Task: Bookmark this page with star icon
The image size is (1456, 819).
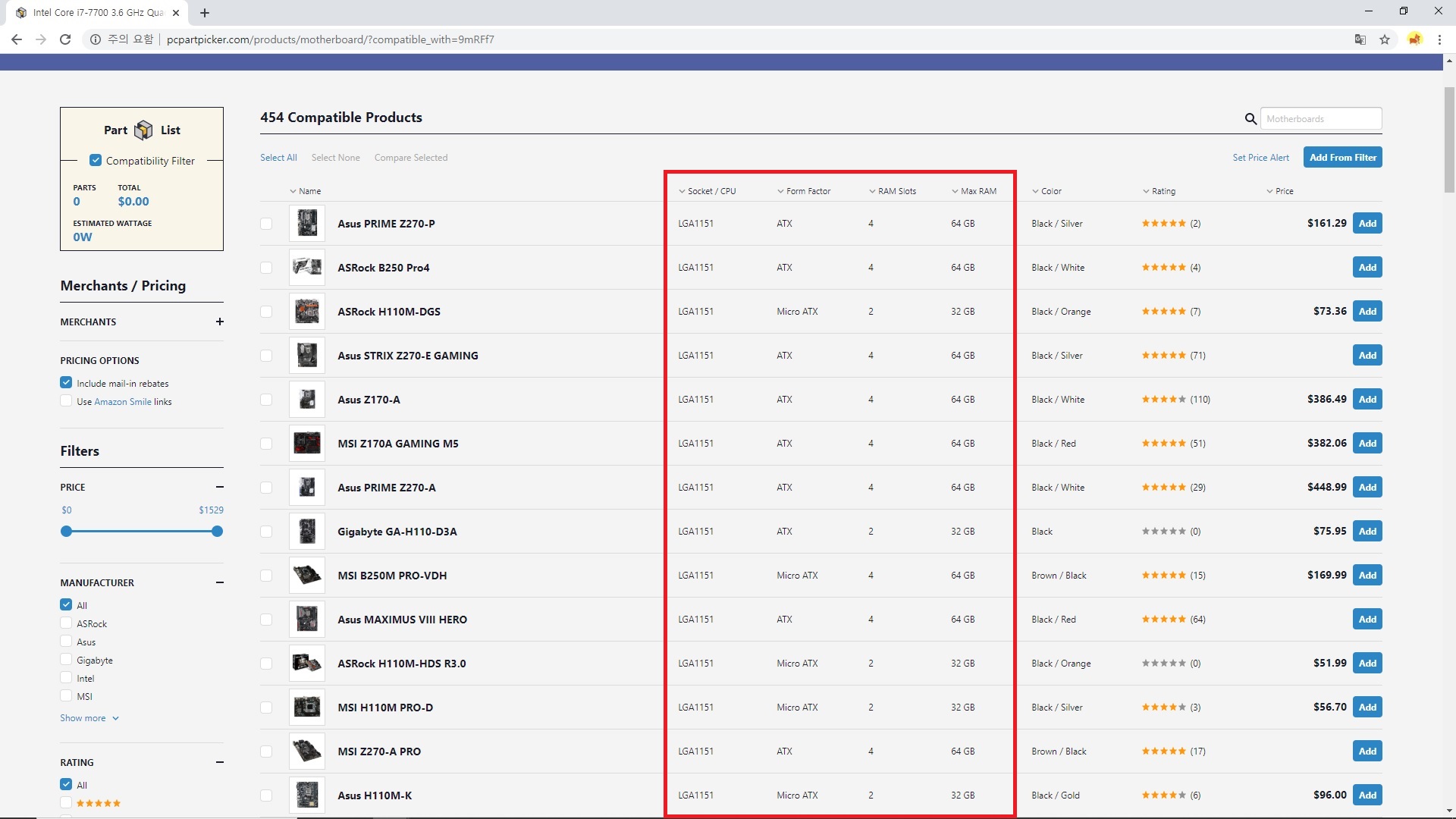Action: (1385, 39)
